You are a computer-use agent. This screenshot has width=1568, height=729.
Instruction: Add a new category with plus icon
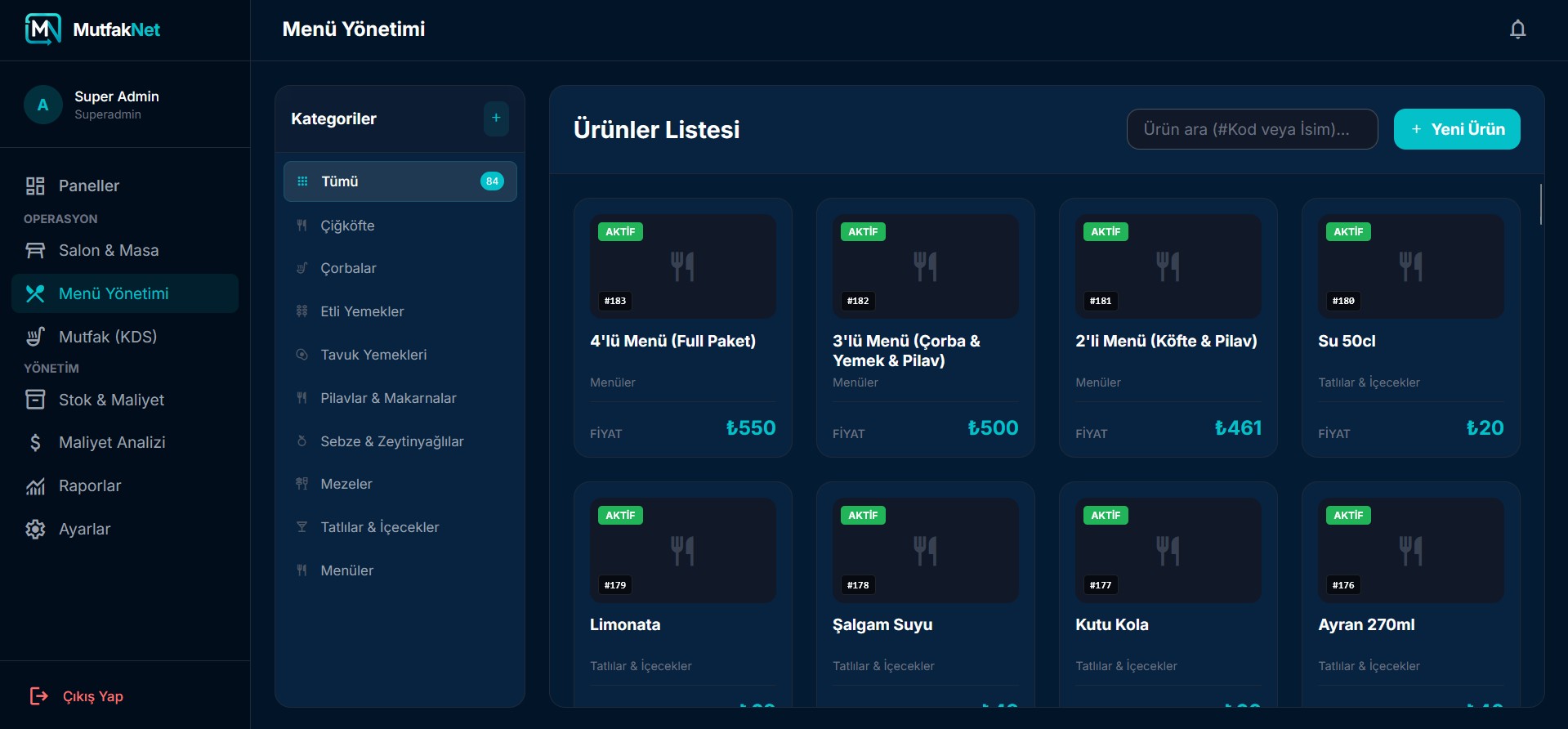(496, 119)
